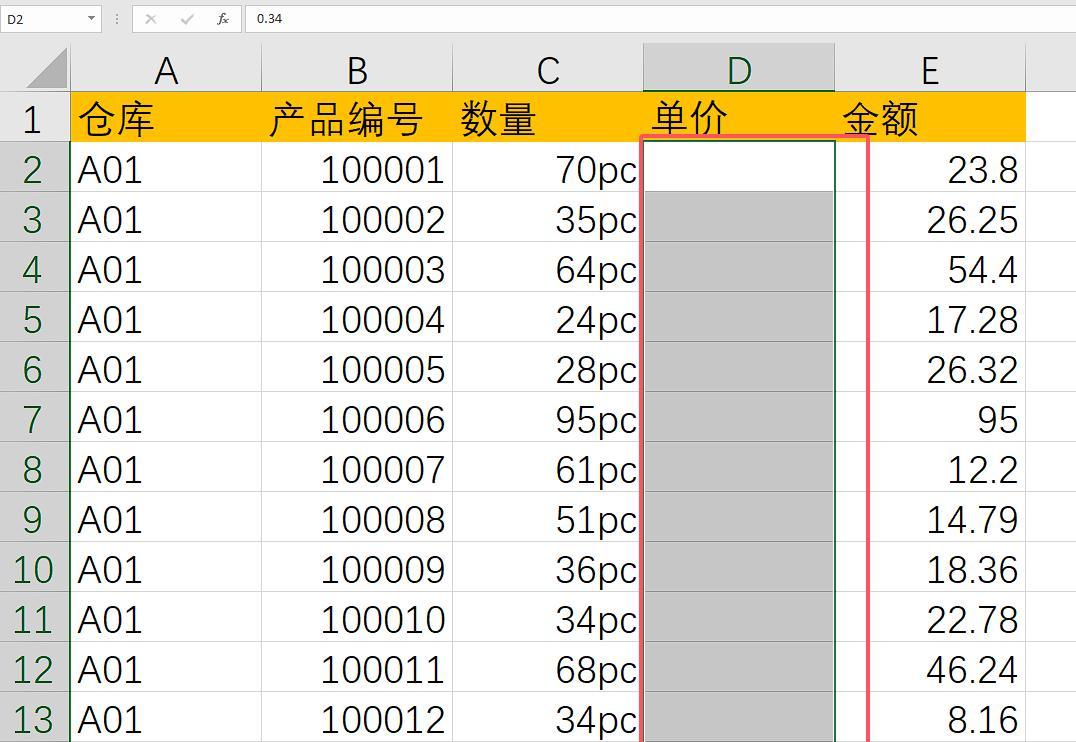Click quantity cell 35pc
Viewport: 1076px width, 742px height.
pyautogui.click(x=548, y=218)
